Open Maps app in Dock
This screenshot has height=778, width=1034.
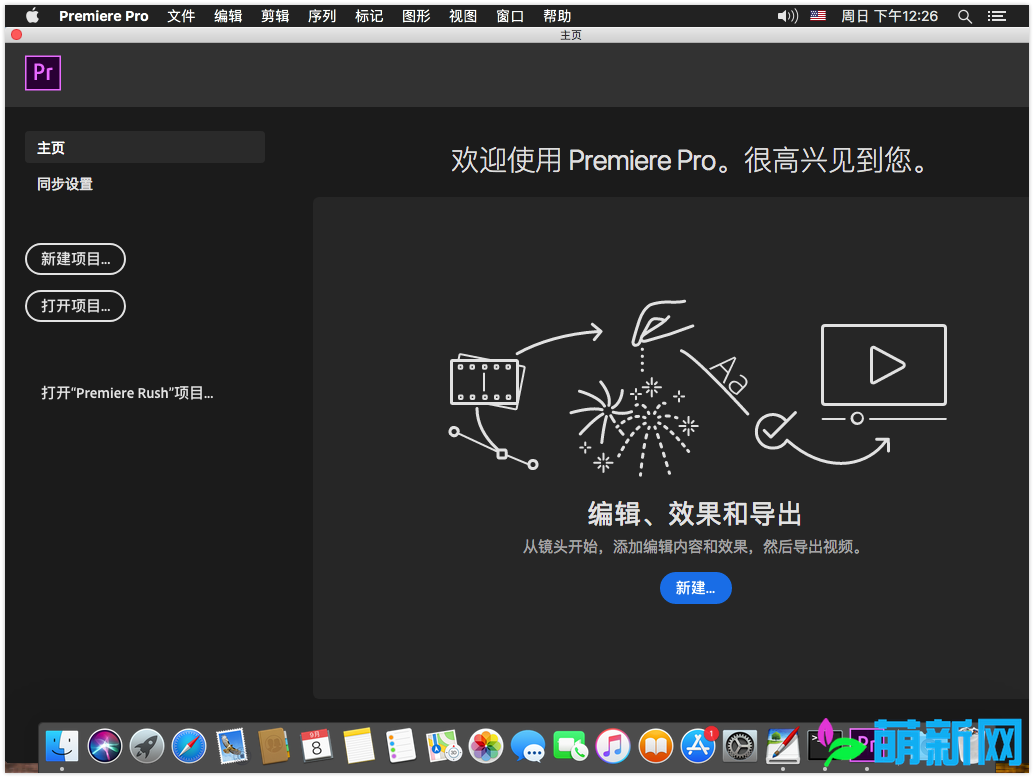[443, 746]
